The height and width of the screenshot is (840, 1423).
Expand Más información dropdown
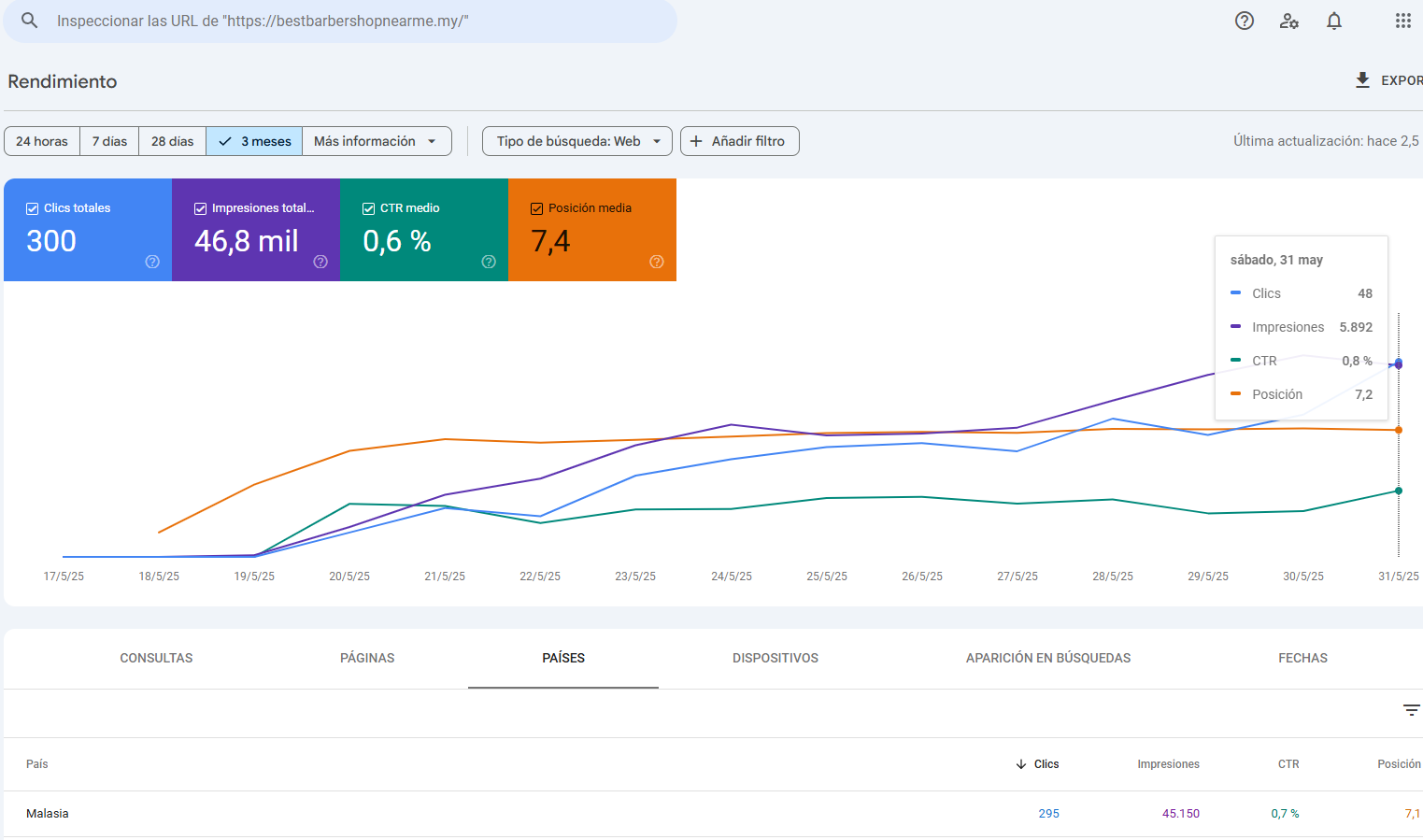point(377,141)
